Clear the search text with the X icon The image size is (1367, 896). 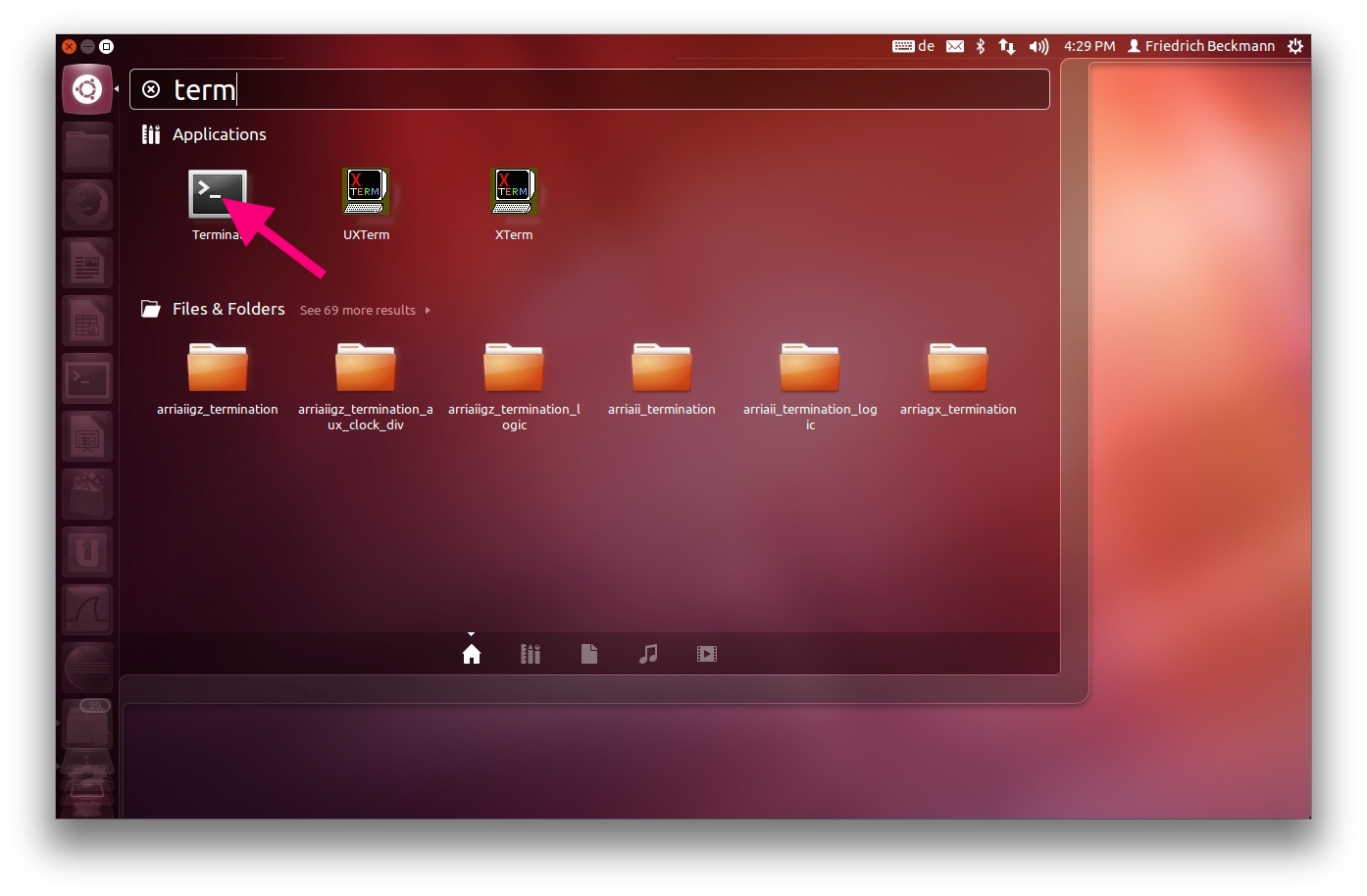pyautogui.click(x=151, y=89)
